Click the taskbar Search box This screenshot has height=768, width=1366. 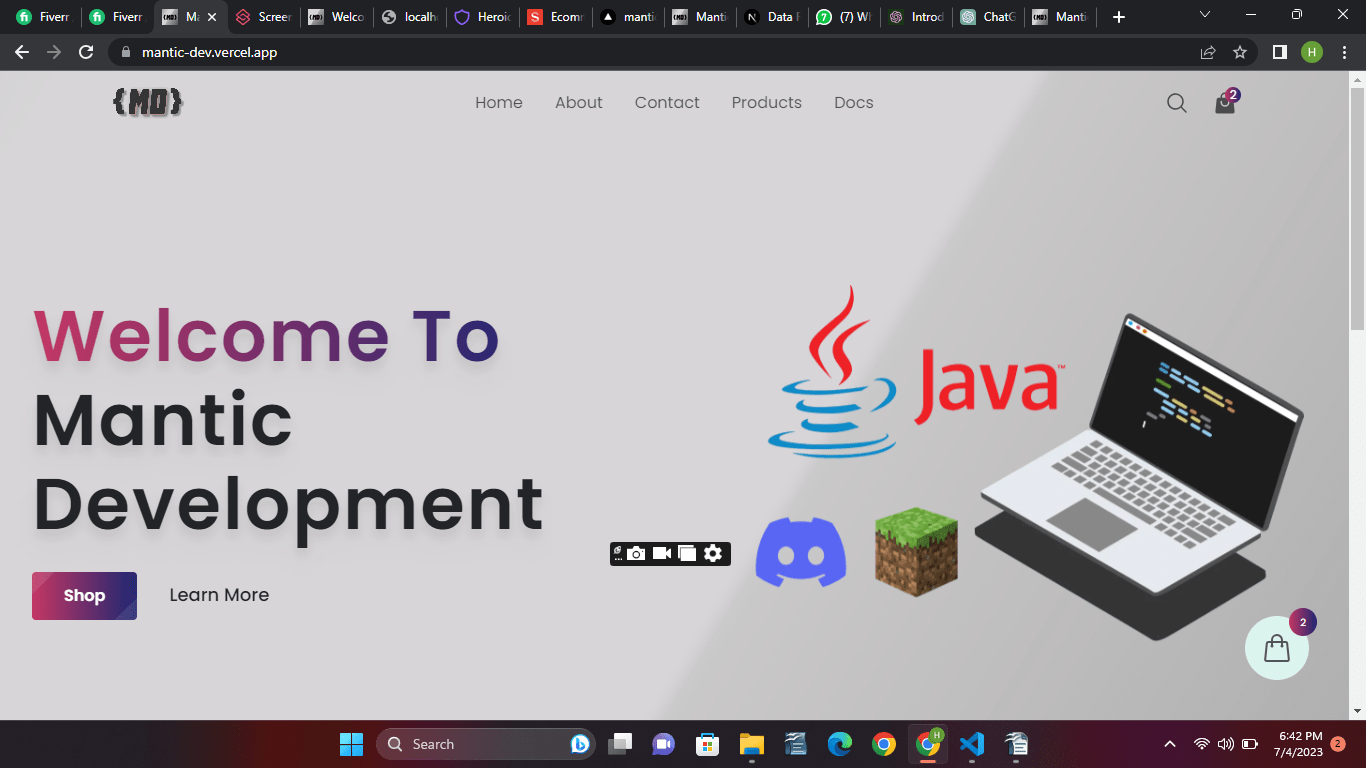(x=486, y=744)
